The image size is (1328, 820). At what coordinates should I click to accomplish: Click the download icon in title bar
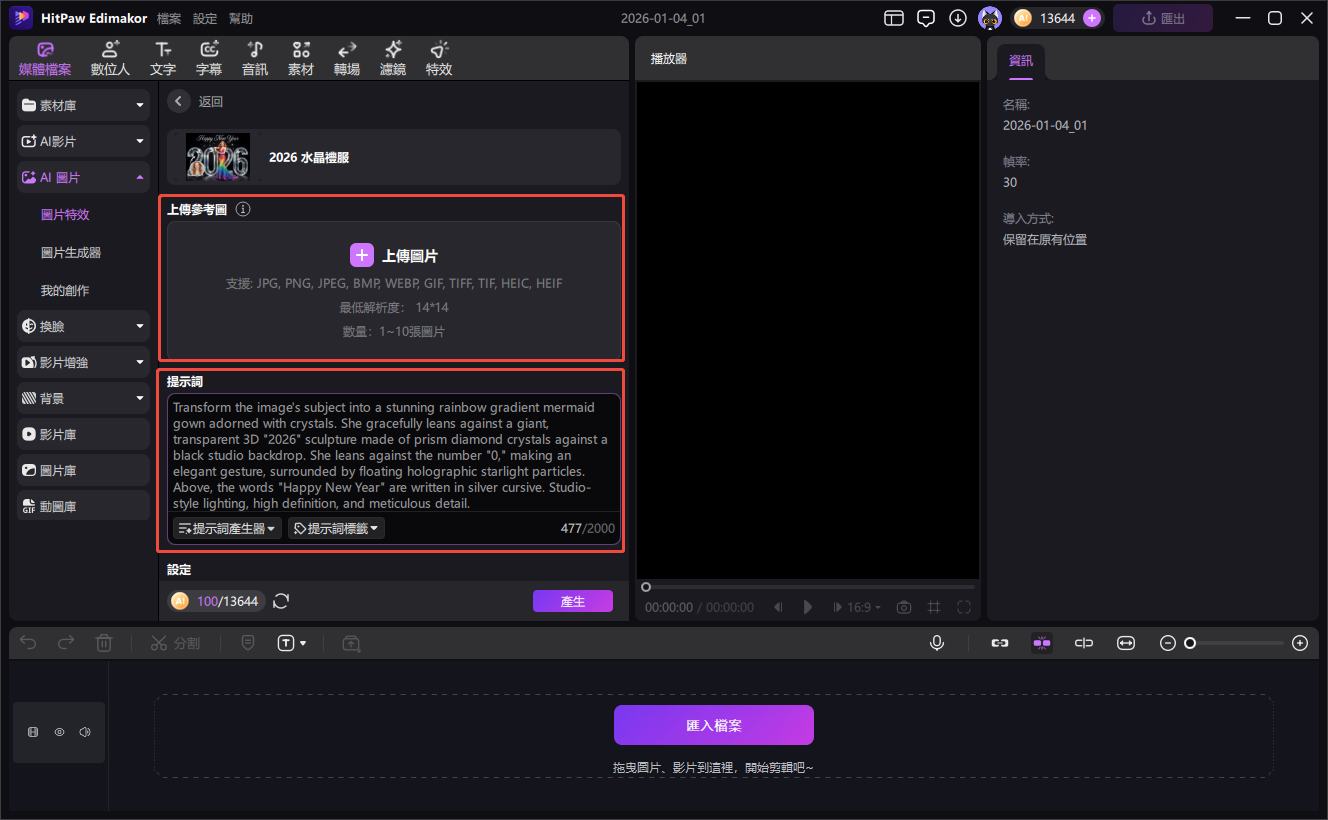click(958, 18)
